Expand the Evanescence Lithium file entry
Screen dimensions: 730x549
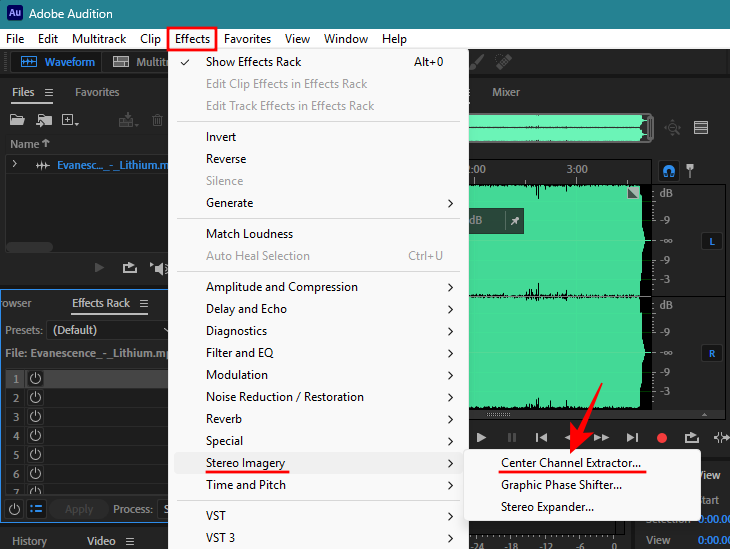[14, 164]
